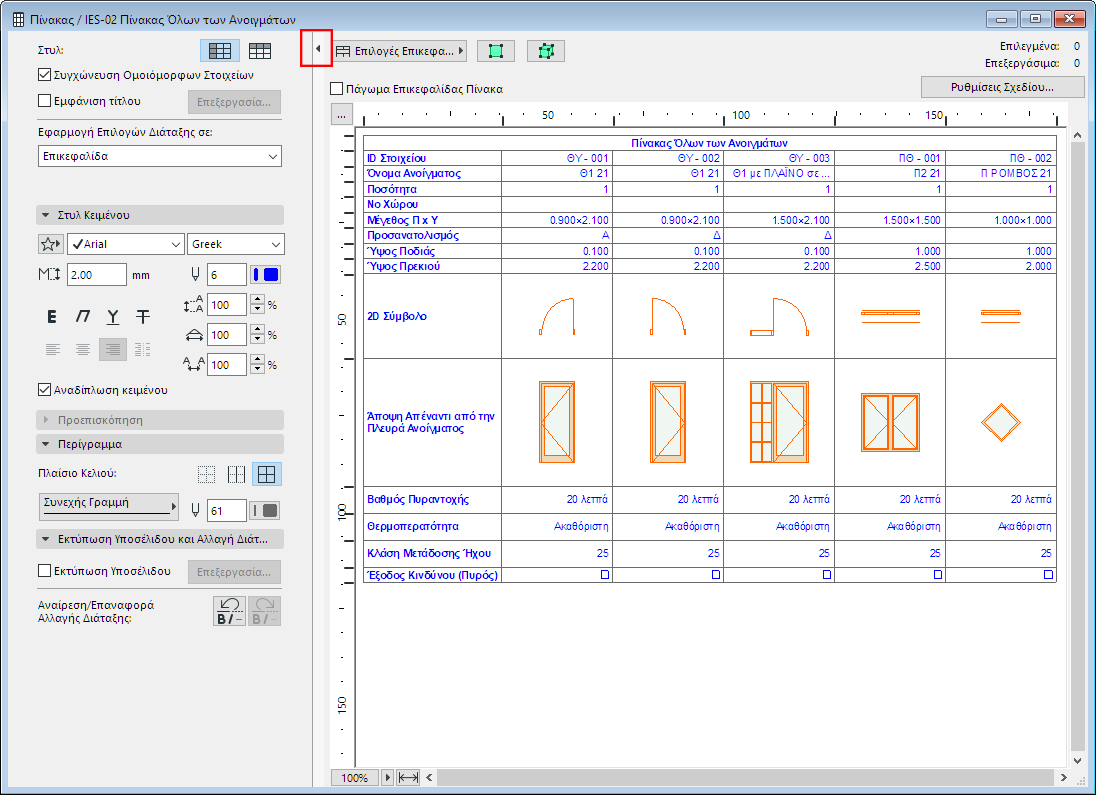Open the Arial font dropdown
This screenshot has width=1096, height=795.
point(125,245)
